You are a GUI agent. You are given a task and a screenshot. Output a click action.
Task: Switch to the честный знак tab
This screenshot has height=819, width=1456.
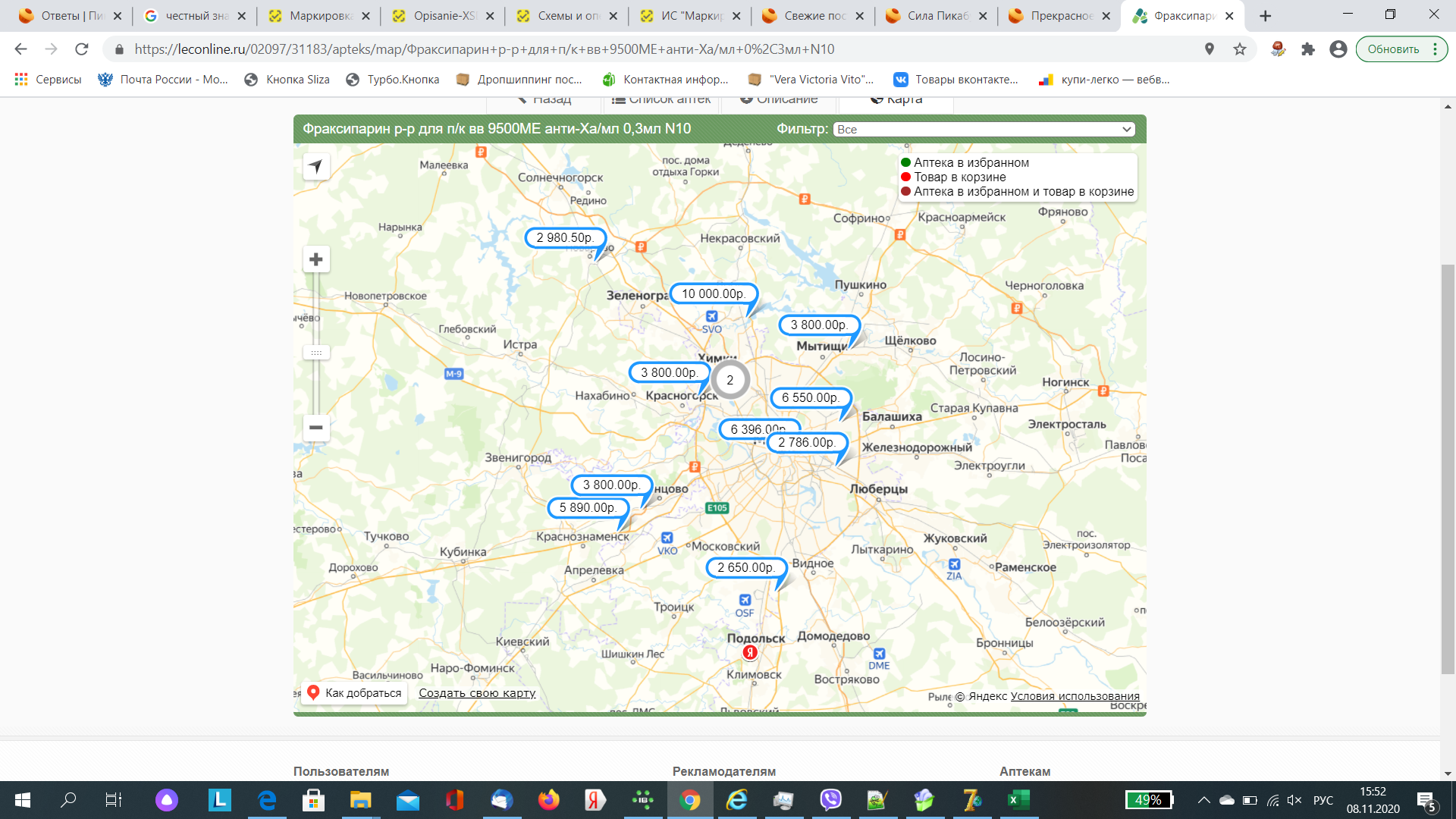click(x=196, y=16)
